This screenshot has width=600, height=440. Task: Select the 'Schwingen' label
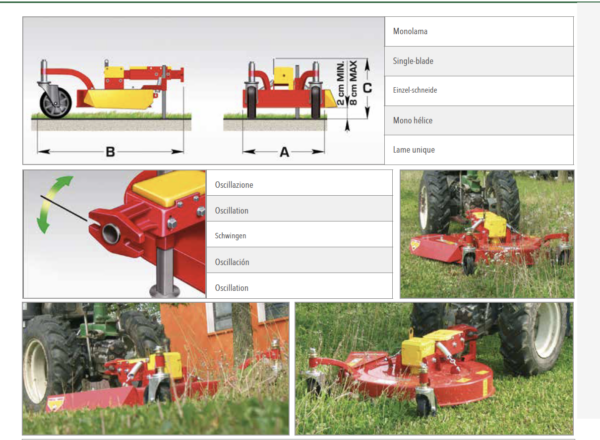coord(230,236)
